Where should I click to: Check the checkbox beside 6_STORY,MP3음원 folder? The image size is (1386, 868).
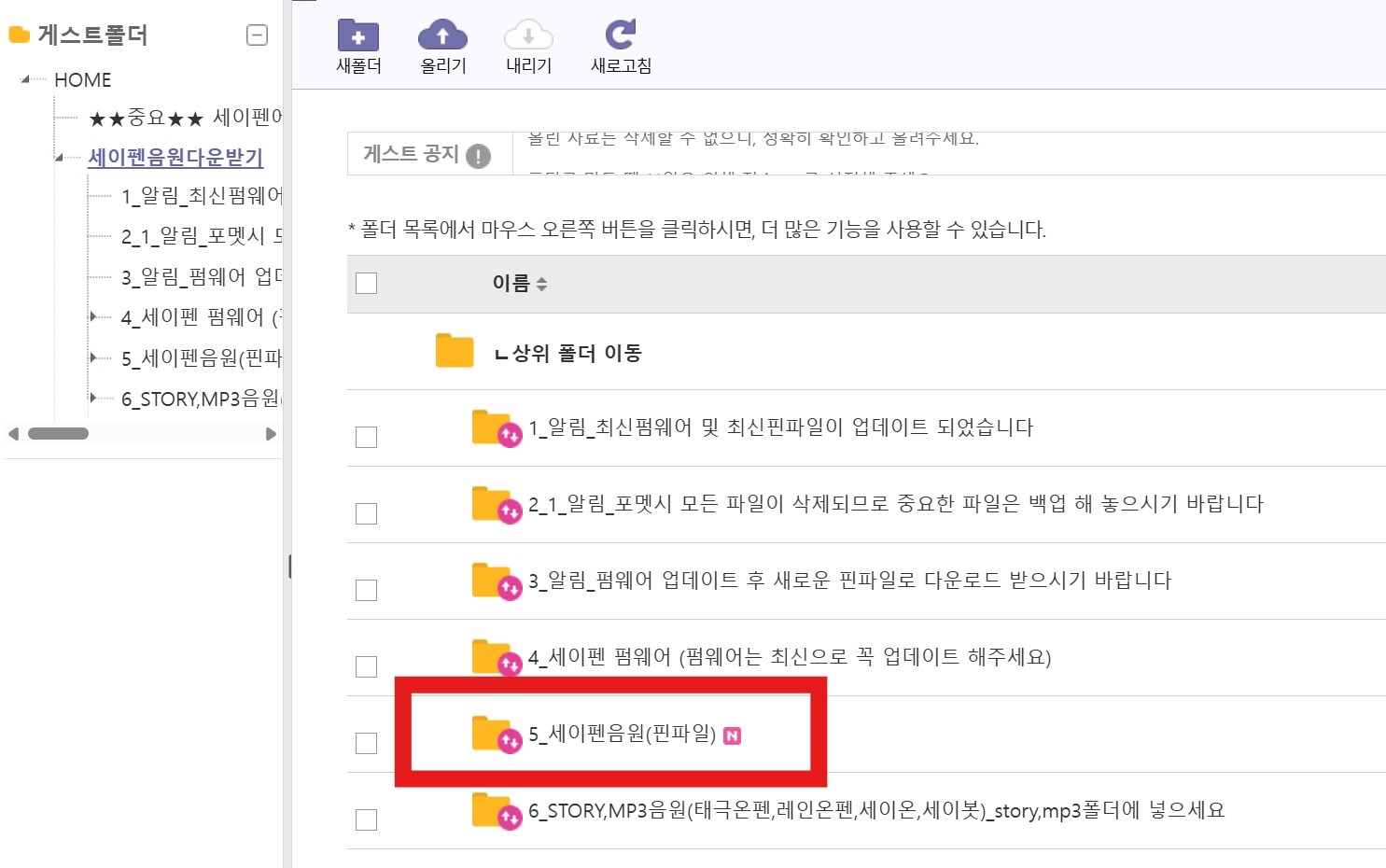click(366, 819)
